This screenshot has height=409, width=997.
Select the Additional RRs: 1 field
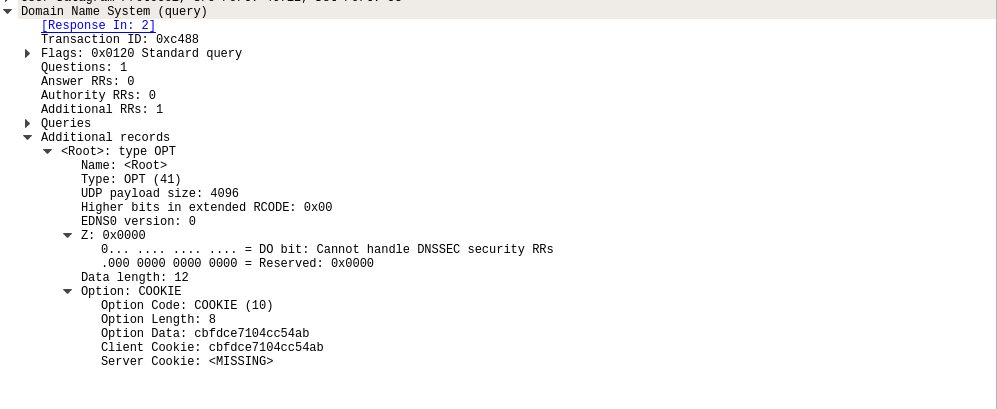click(102, 109)
